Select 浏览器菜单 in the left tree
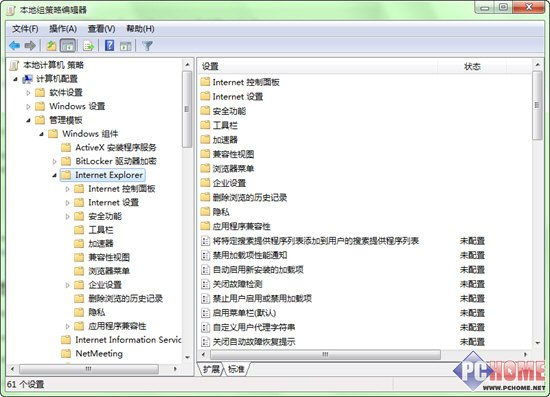The width and height of the screenshot is (550, 397). 109,271
